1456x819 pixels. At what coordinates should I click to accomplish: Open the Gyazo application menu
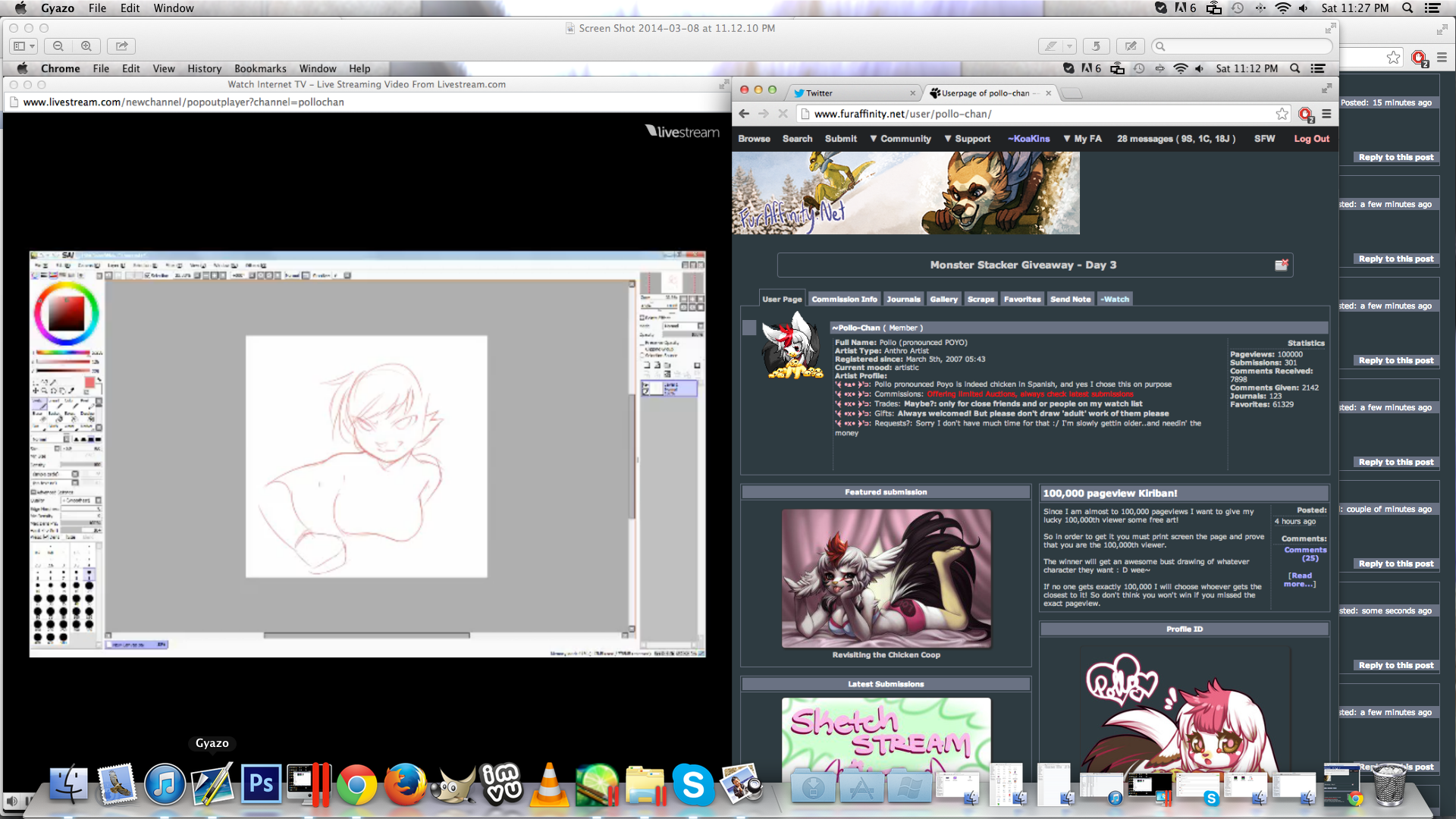pos(58,8)
